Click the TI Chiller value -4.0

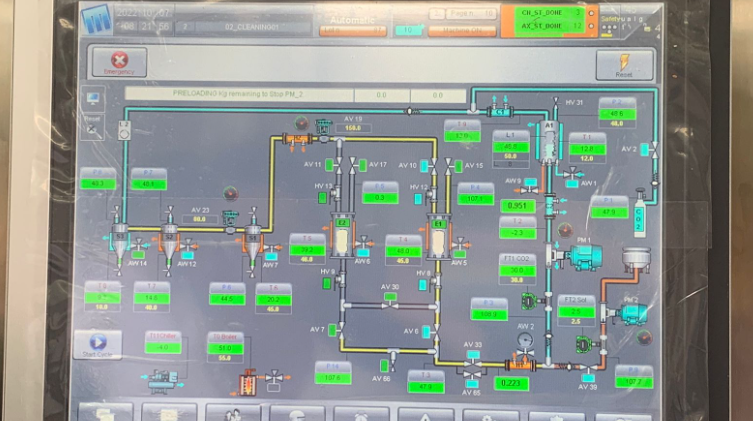[x=163, y=347]
